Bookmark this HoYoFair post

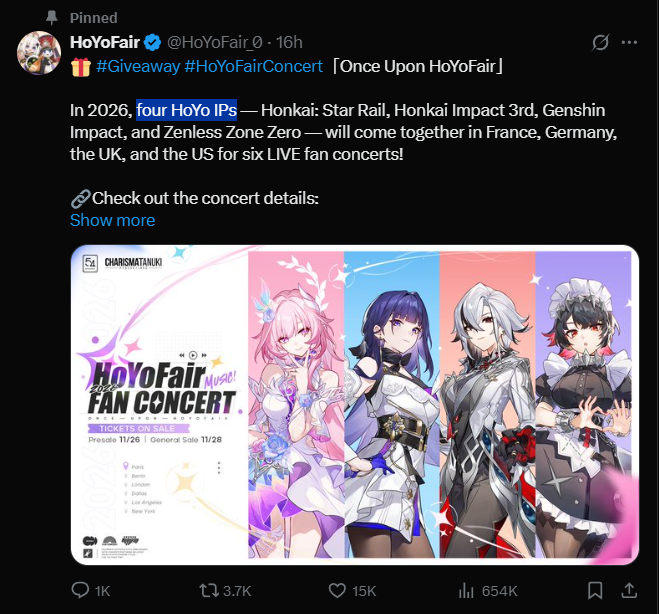pyautogui.click(x=595, y=590)
